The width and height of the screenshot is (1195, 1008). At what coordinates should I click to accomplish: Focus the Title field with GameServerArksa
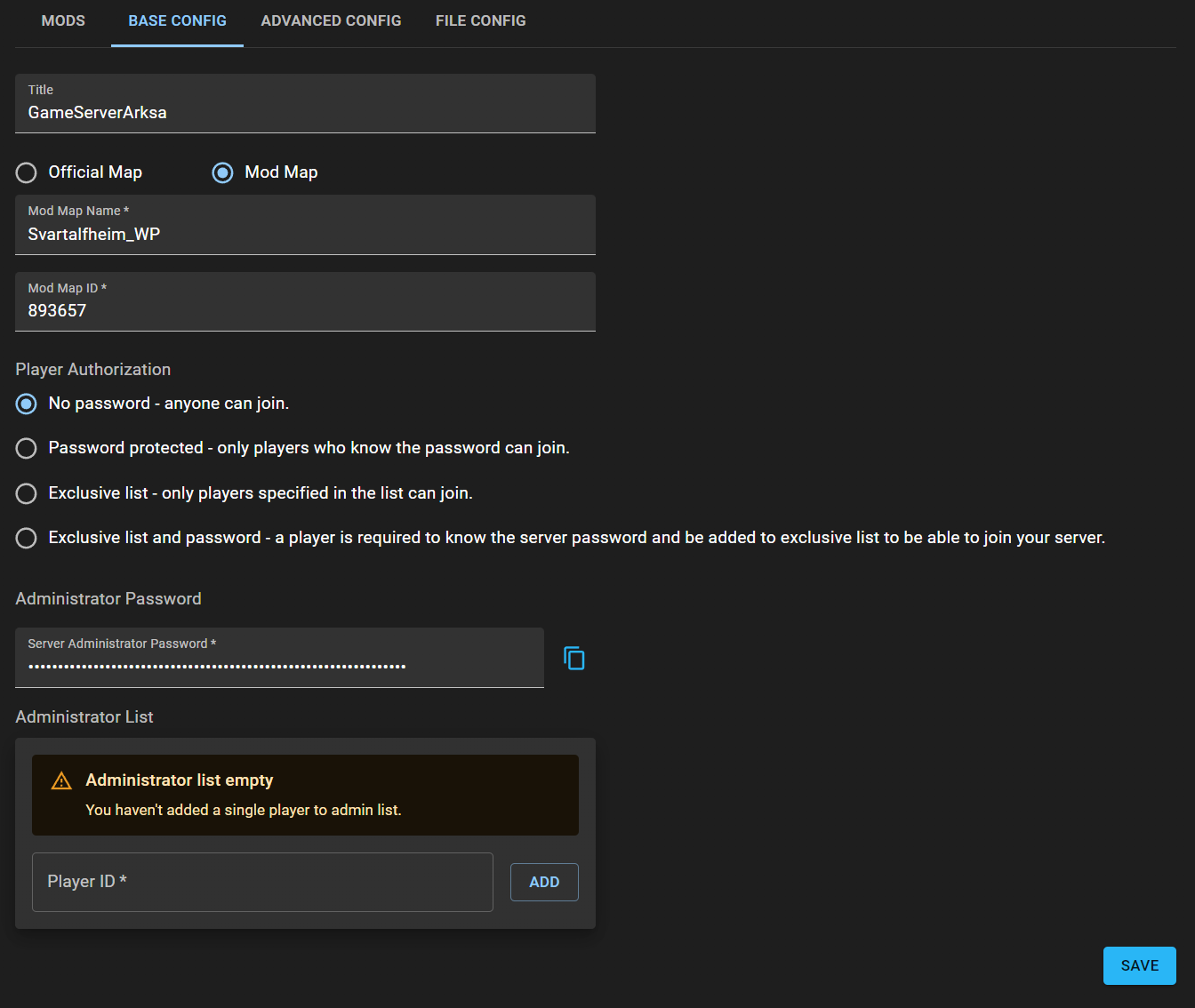pyautogui.click(x=305, y=103)
